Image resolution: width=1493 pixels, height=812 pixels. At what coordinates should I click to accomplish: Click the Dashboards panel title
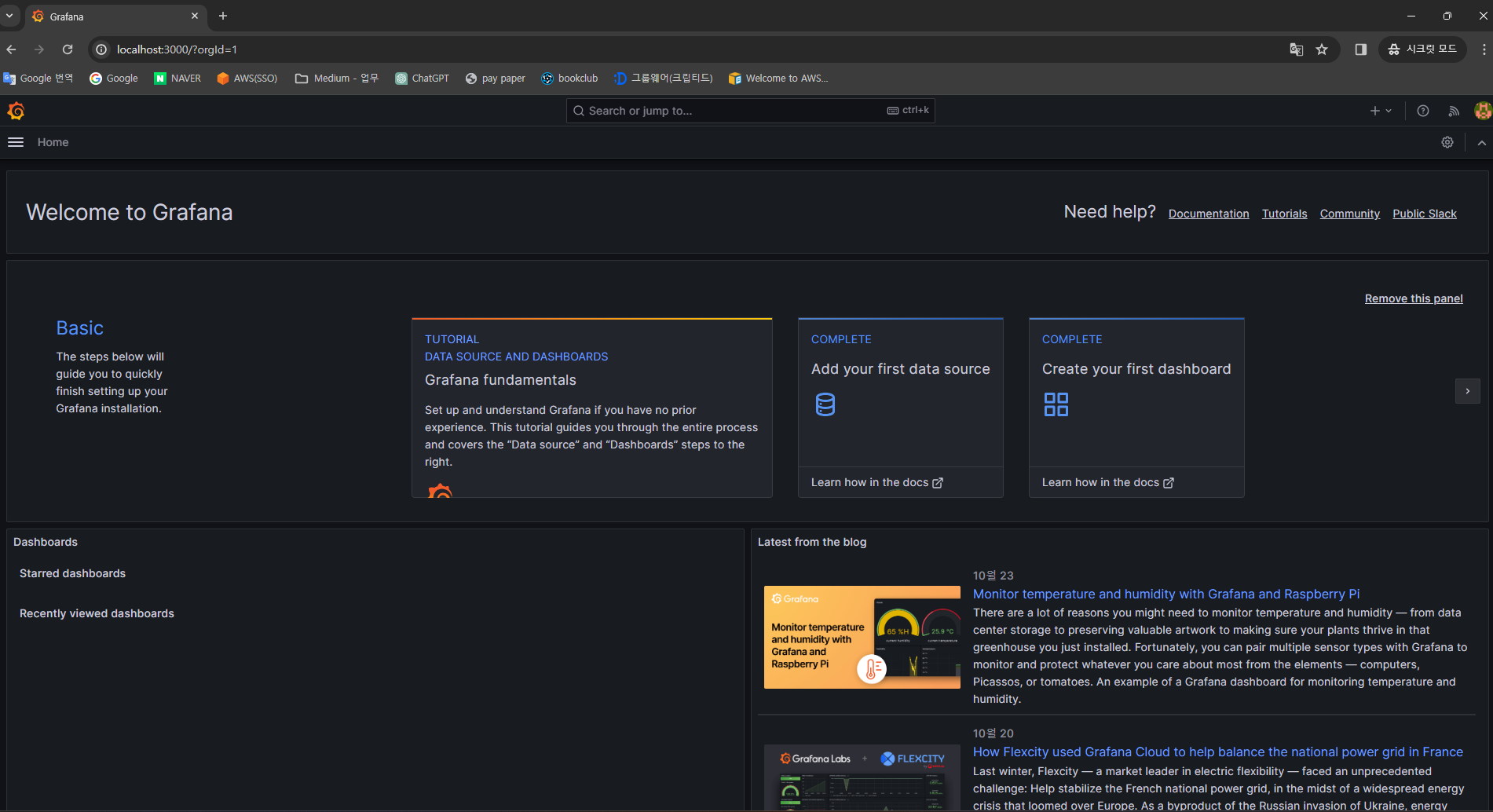pos(46,542)
